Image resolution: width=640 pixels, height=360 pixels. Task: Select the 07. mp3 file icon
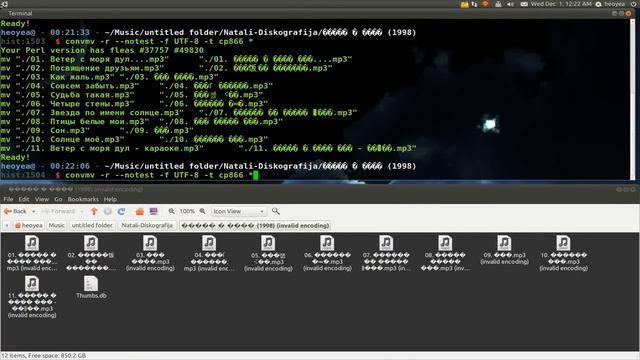click(386, 243)
